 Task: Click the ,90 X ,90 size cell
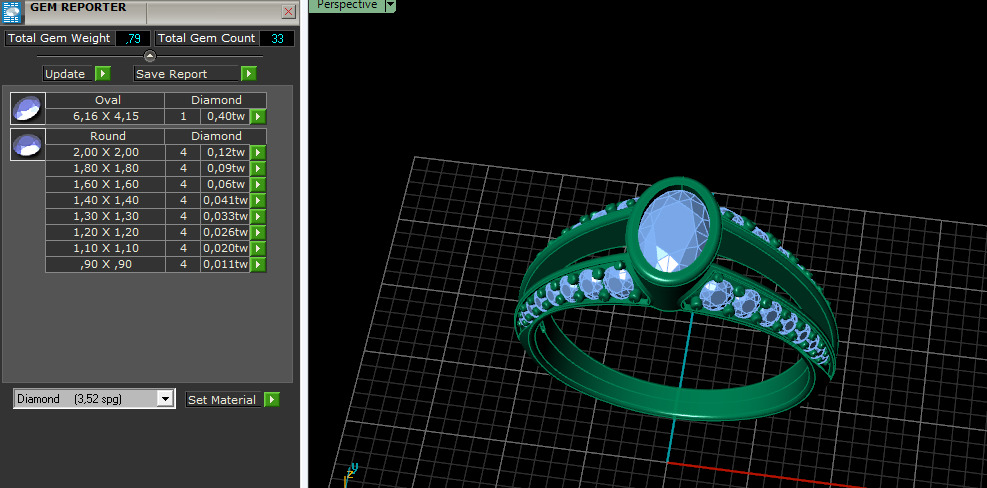105,264
